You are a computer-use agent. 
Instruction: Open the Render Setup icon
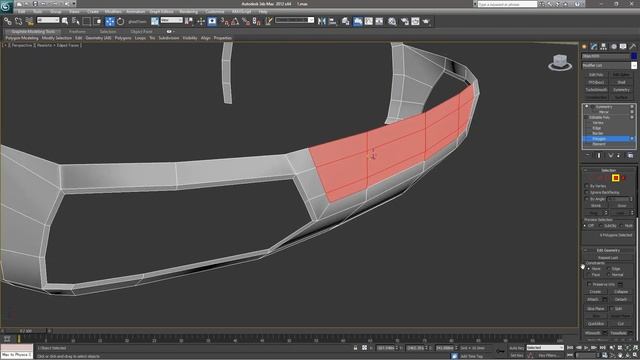coord(404,21)
